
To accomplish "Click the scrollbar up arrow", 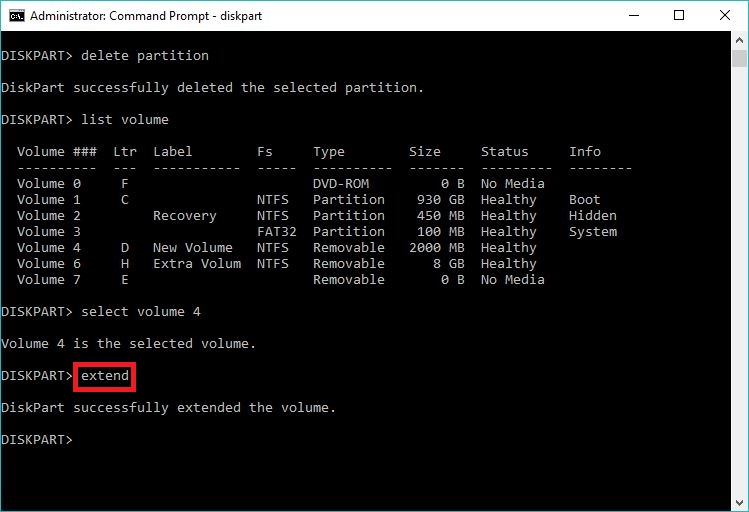I will click(739, 41).
